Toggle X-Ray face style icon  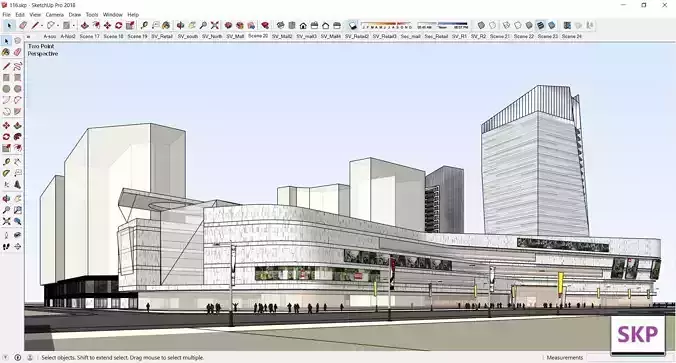point(481,25)
